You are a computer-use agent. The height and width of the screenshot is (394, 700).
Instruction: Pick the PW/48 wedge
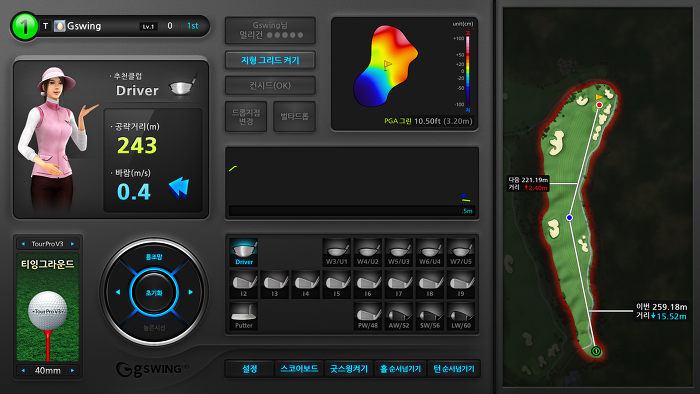[368, 316]
